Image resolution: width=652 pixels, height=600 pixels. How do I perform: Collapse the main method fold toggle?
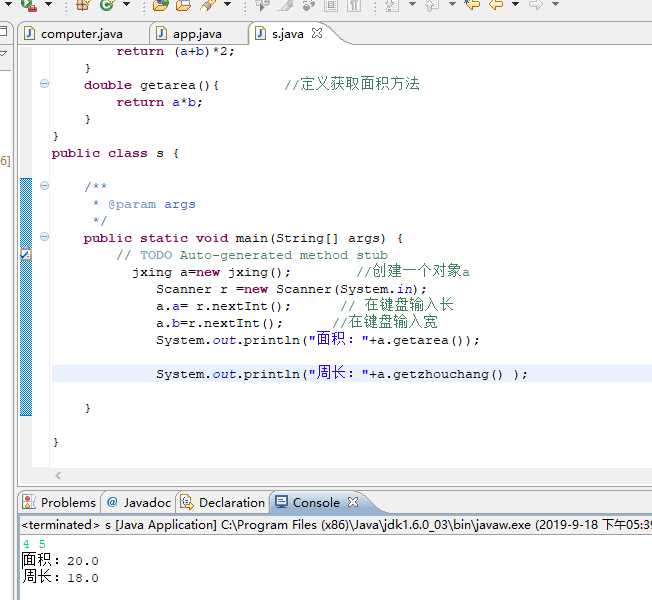[44, 238]
